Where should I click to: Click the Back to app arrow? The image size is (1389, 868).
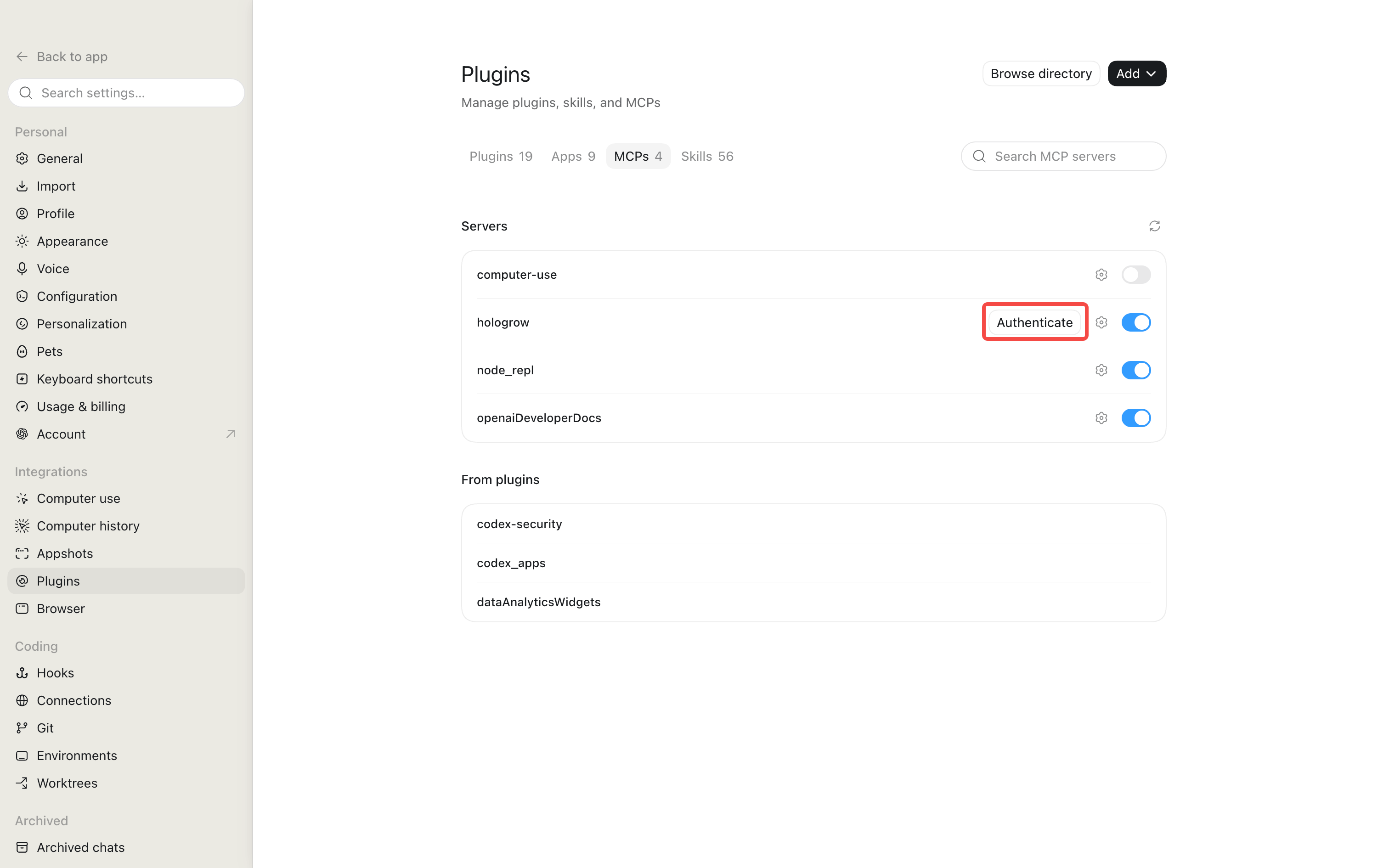(x=22, y=56)
